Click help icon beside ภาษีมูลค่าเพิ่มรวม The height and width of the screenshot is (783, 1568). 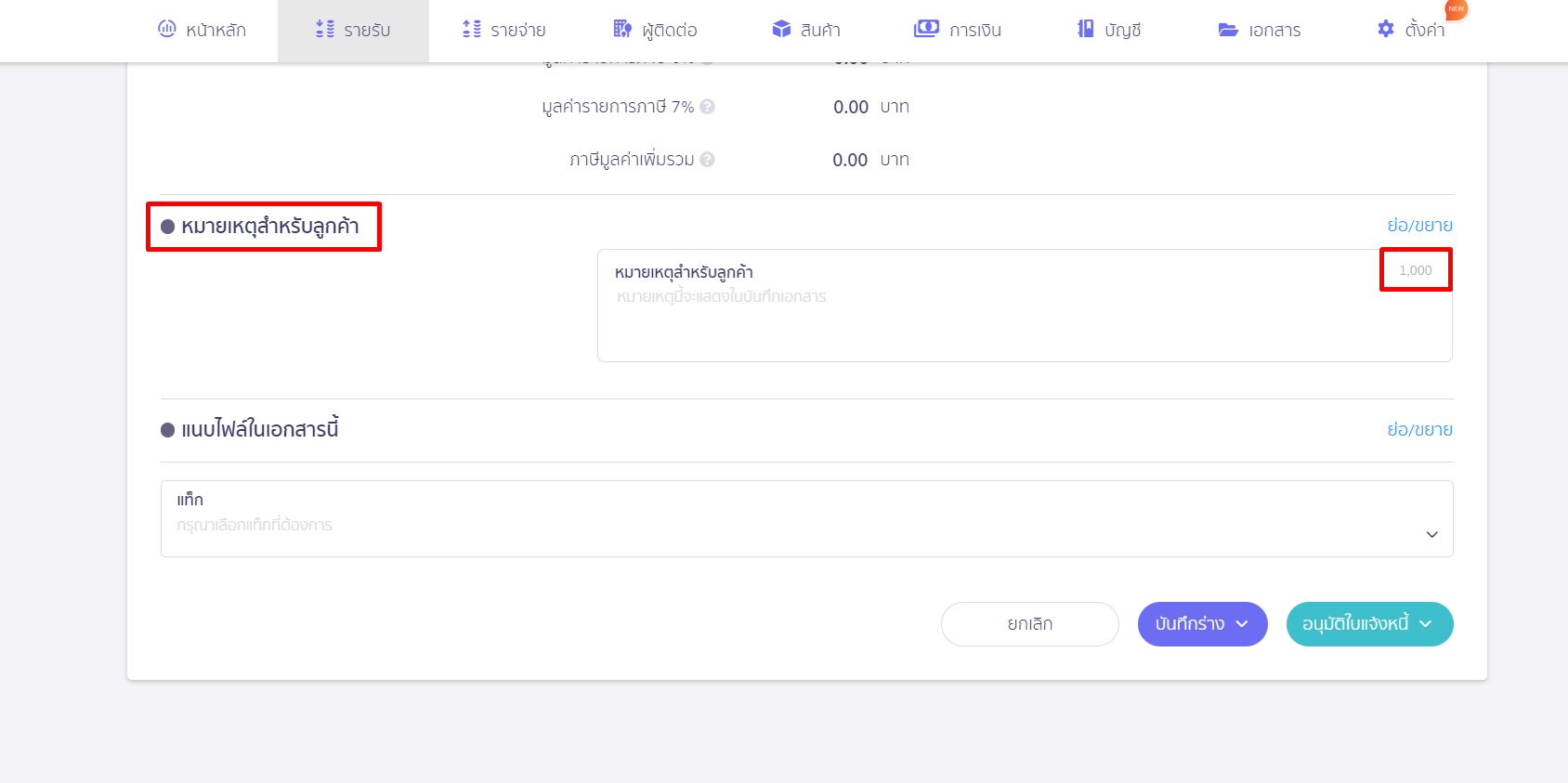click(x=708, y=160)
